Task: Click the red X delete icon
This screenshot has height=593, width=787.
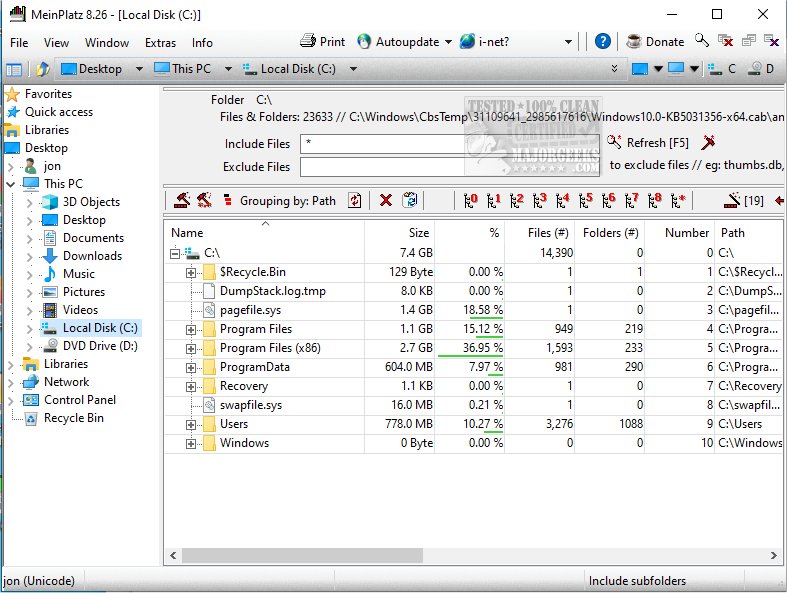Action: [x=385, y=201]
